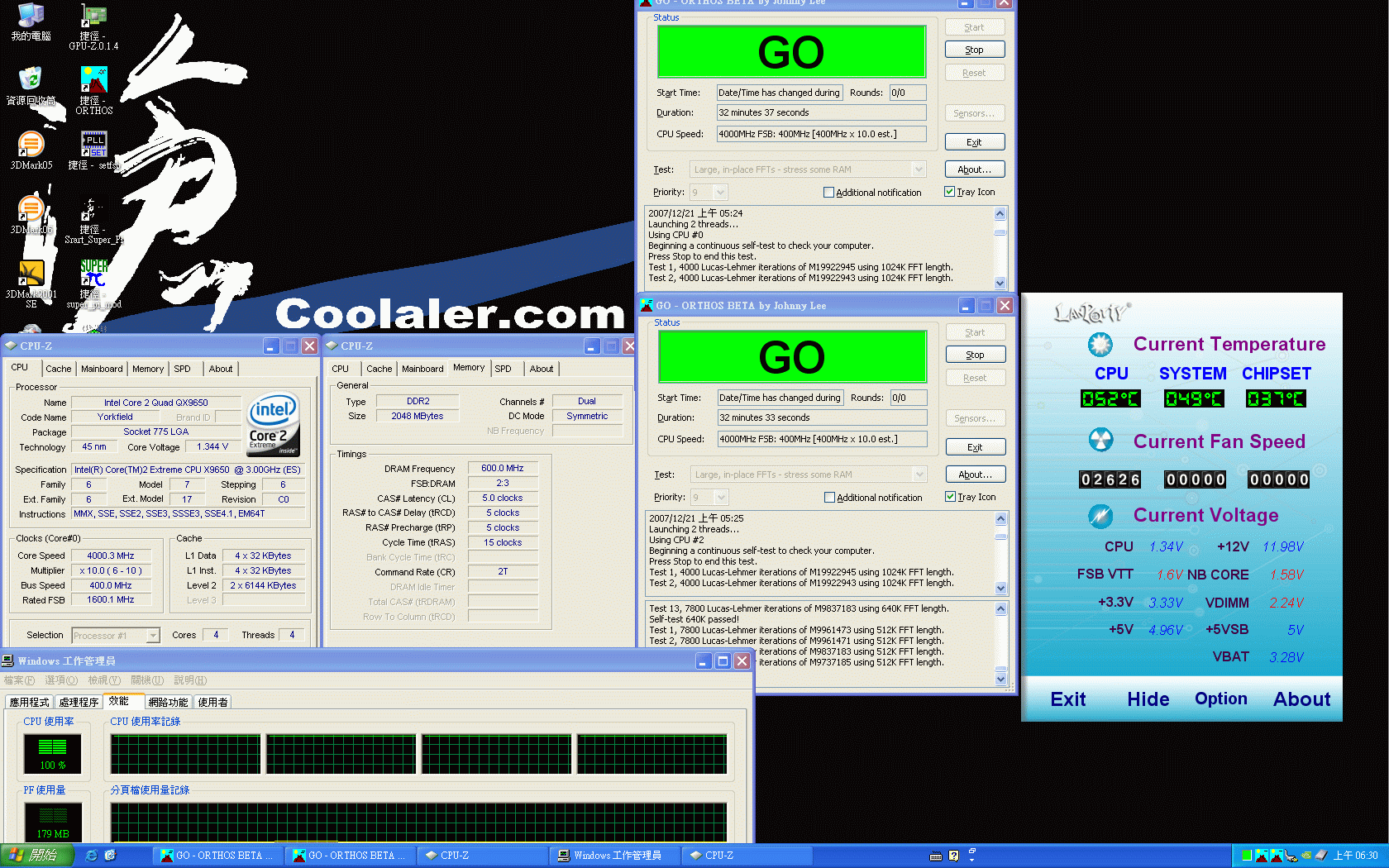Open About in the upper ORTHOS window
The height and width of the screenshot is (868, 1389).
click(x=975, y=169)
